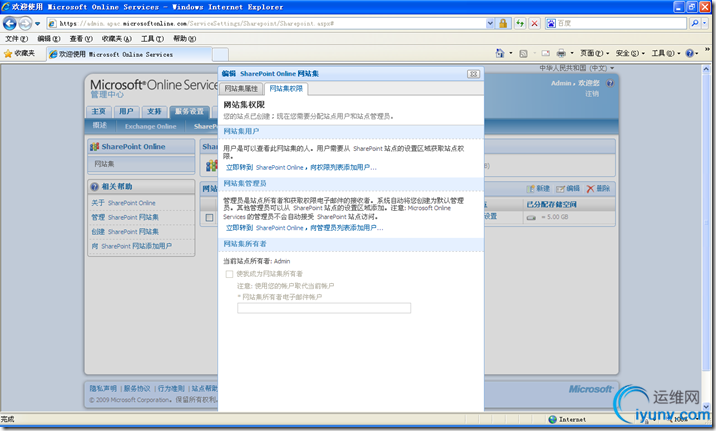The height and width of the screenshot is (431, 716).
Task: Open the 安全(S) command bar dropdown
Action: pyautogui.click(x=630, y=53)
